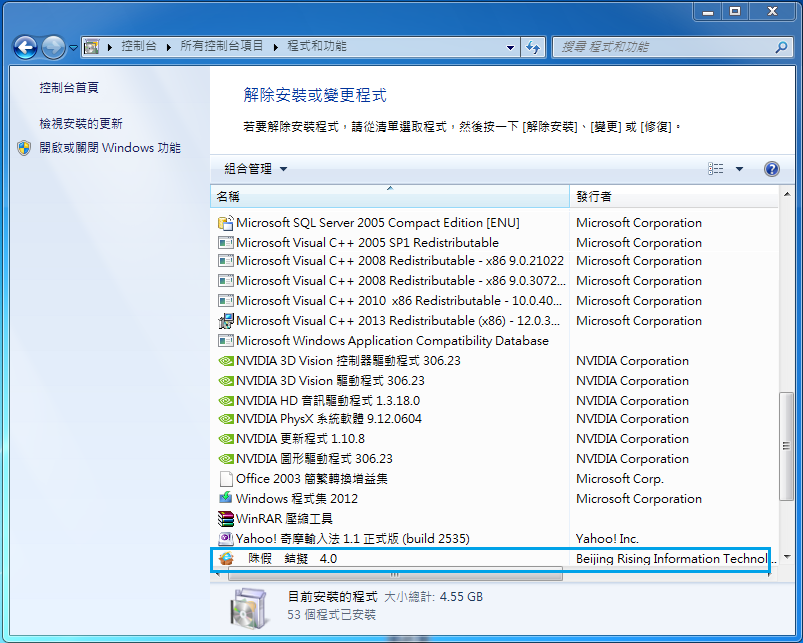Viewport: 803px width, 643px height.
Task: Click NVIDIA 3D Vision 驅動程式 306.23 icon
Action: click(x=226, y=381)
